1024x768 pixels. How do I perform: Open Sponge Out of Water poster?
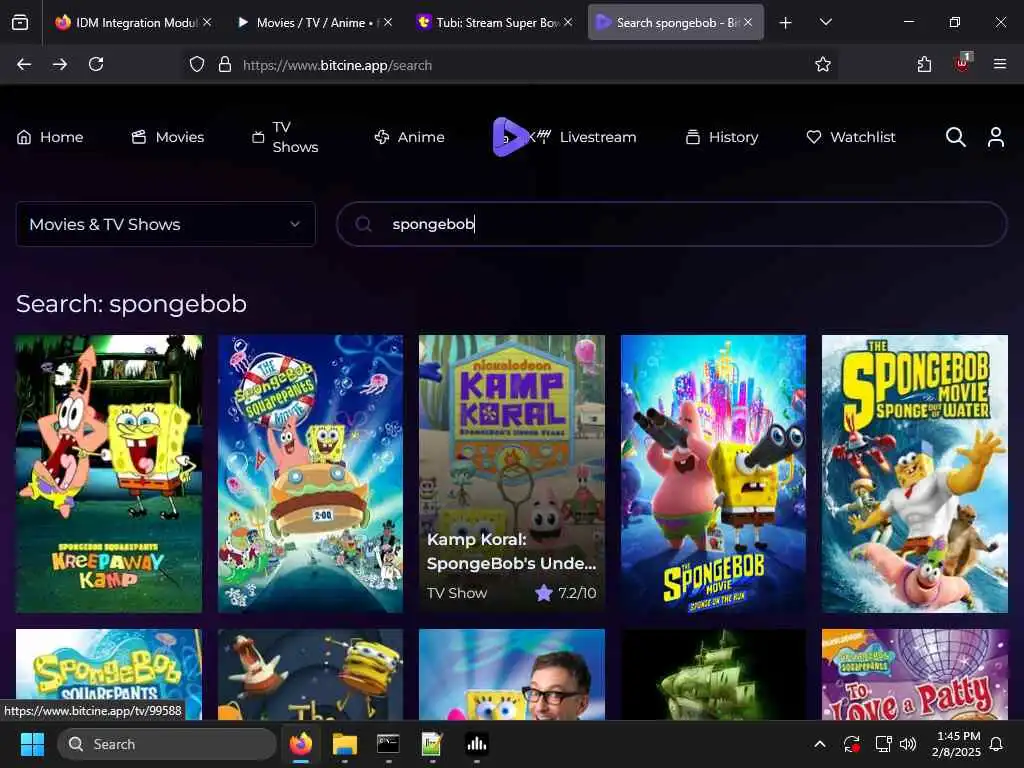pyautogui.click(x=915, y=473)
